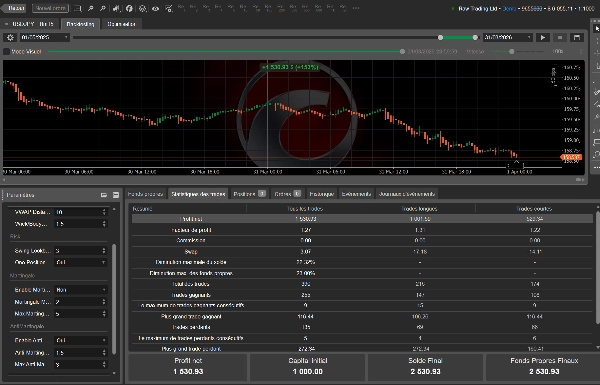Open the Ordres tab
The width and height of the screenshot is (600, 385).
click(287, 194)
